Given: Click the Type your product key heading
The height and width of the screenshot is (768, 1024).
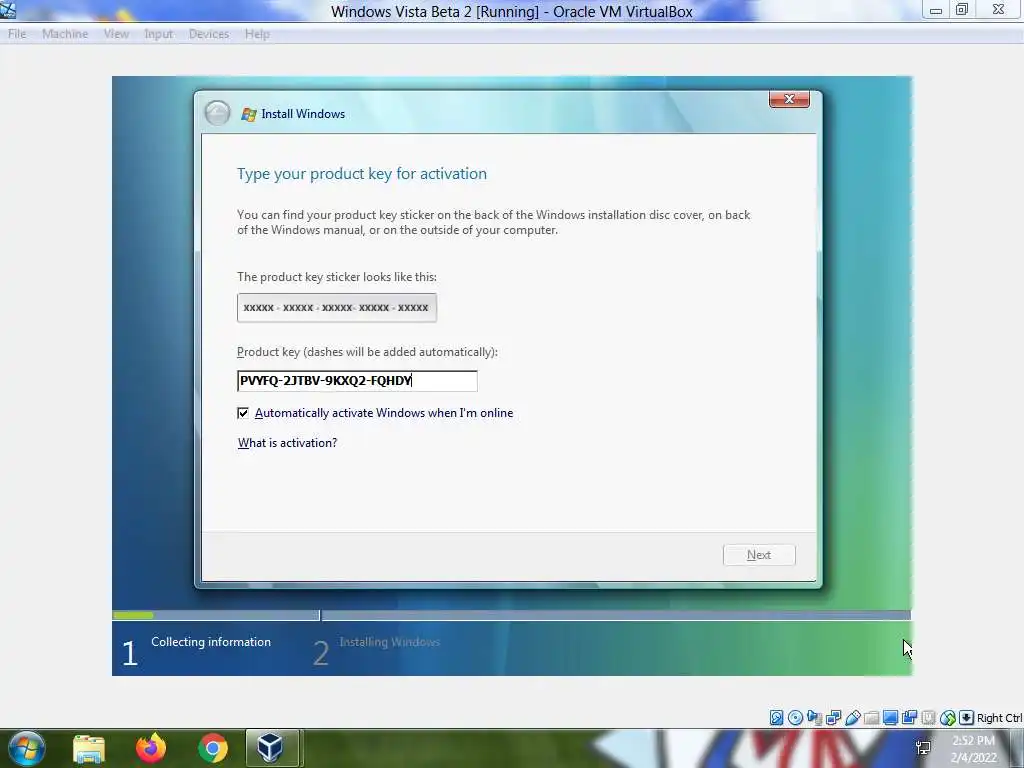Looking at the screenshot, I should [362, 174].
